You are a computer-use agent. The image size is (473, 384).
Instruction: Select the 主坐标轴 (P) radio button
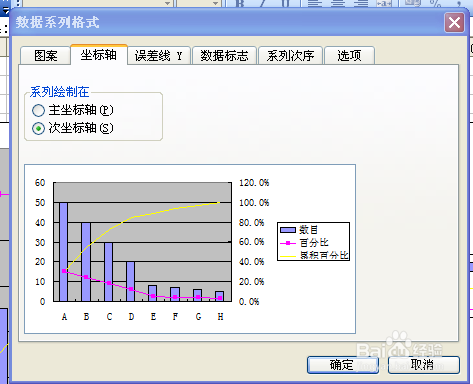coord(73,110)
